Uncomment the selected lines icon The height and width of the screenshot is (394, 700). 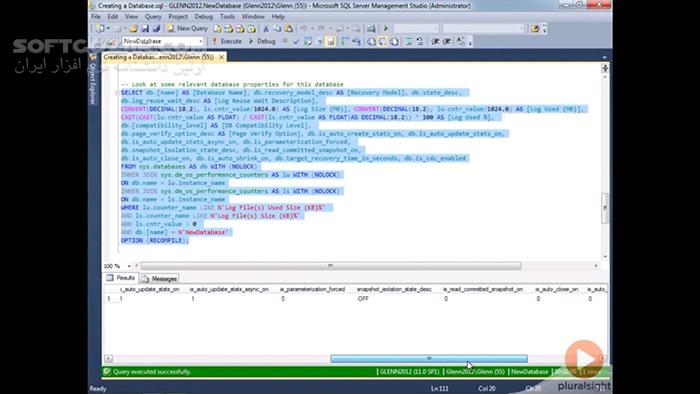(x=420, y=41)
